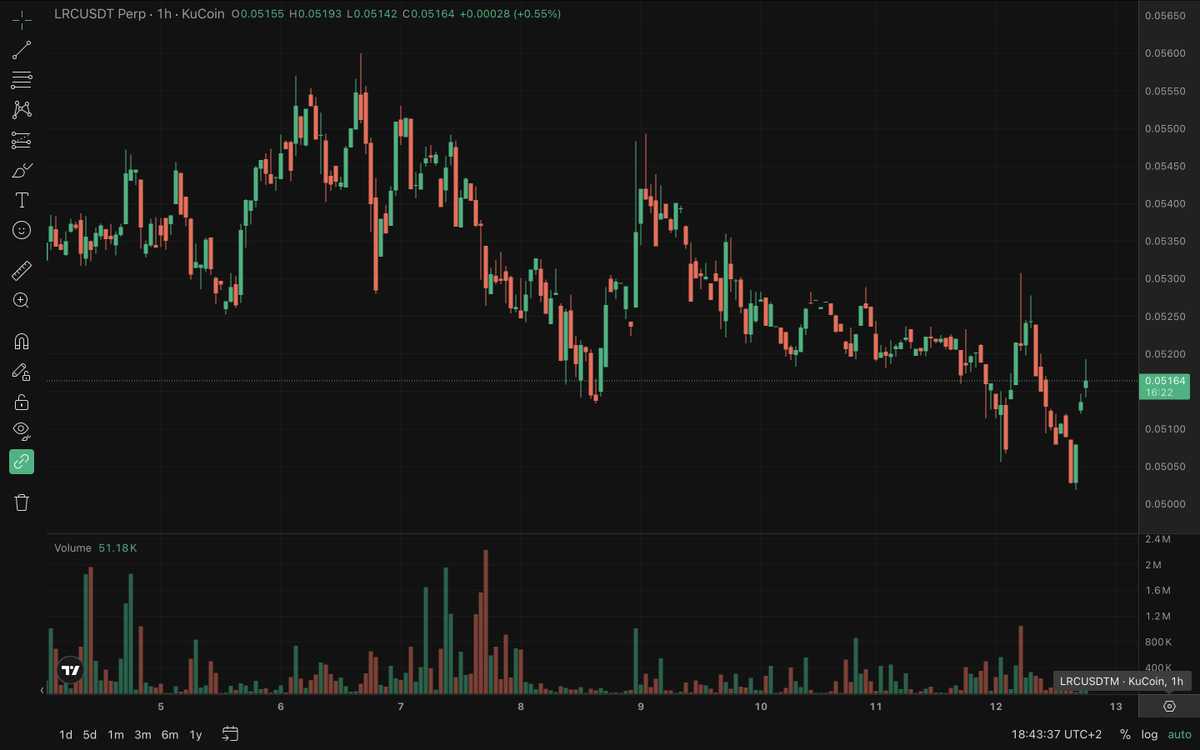Open the emoji icons tool

tap(21, 230)
